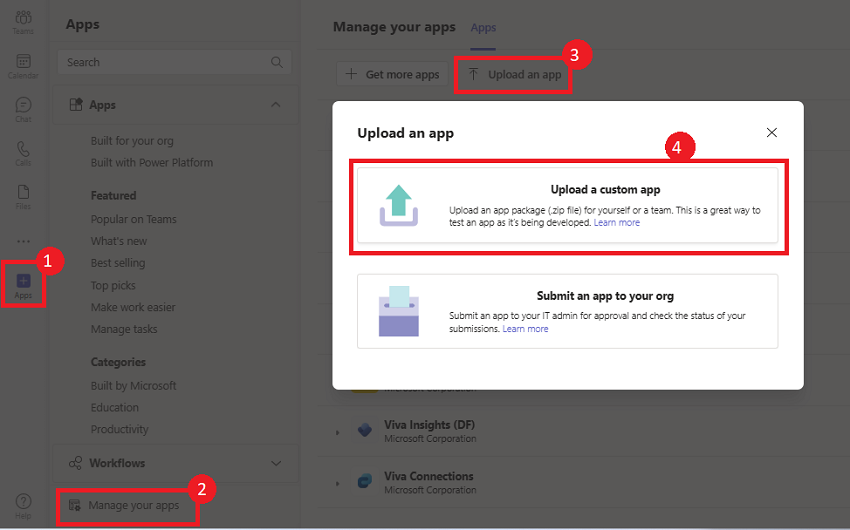Expand the Workflows section
This screenshot has width=850, height=530.
point(276,463)
